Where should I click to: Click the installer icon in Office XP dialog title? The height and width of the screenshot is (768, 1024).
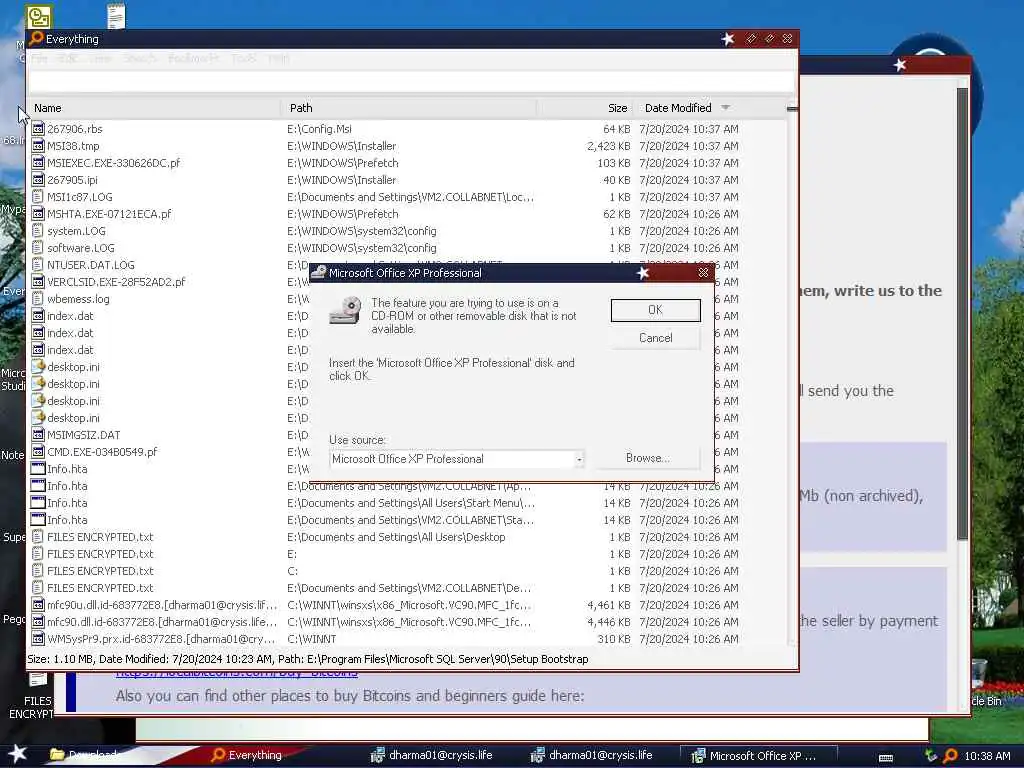(319, 272)
